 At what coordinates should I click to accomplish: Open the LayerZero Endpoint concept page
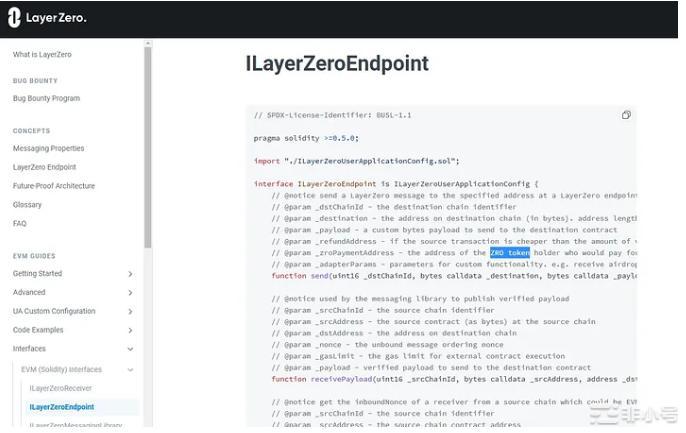point(44,167)
